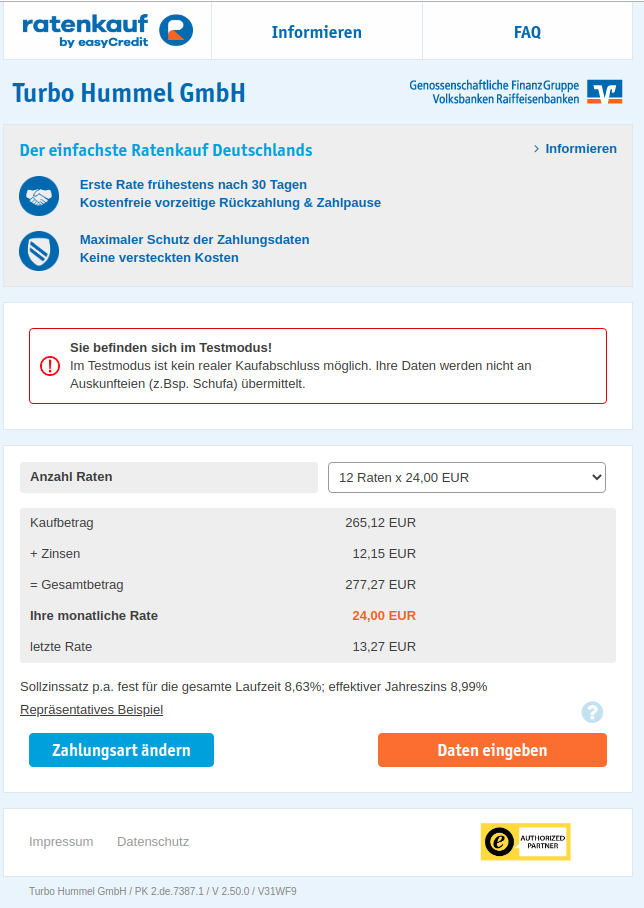Click the shield data protection icon
644x908 pixels.
click(x=39, y=250)
